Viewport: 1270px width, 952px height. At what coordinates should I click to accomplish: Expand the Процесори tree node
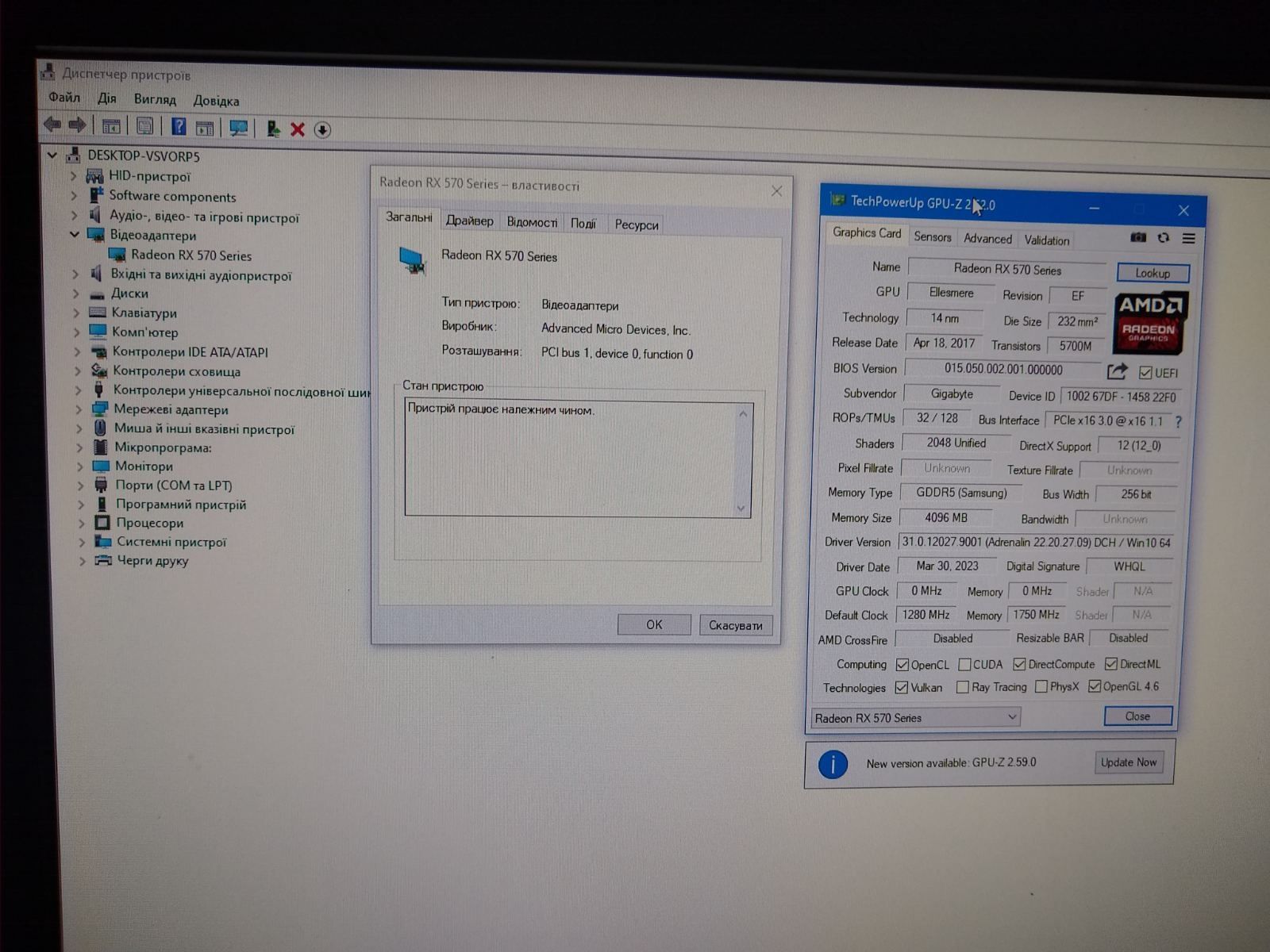click(x=81, y=523)
